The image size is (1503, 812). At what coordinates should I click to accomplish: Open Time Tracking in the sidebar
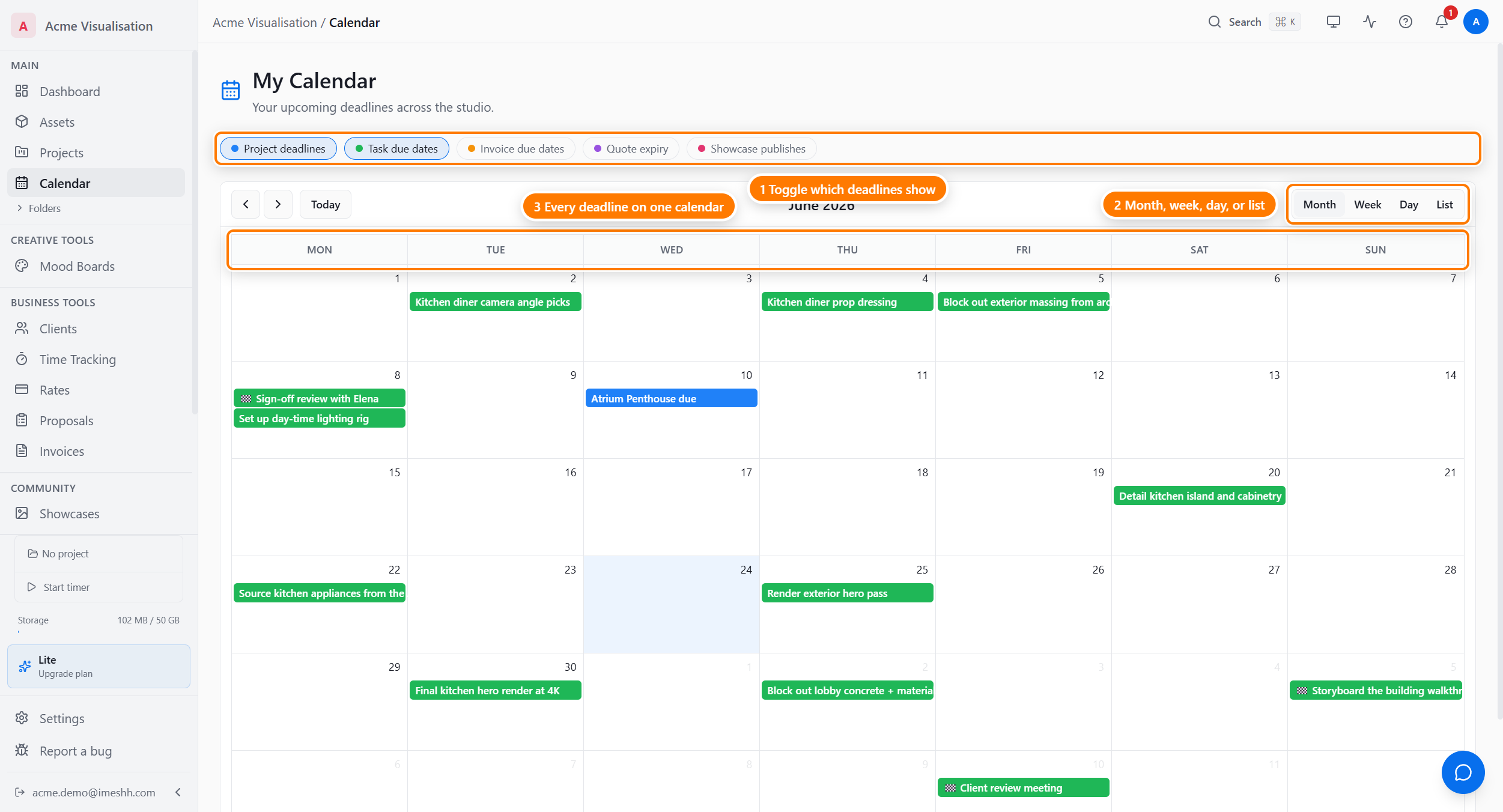(x=96, y=359)
